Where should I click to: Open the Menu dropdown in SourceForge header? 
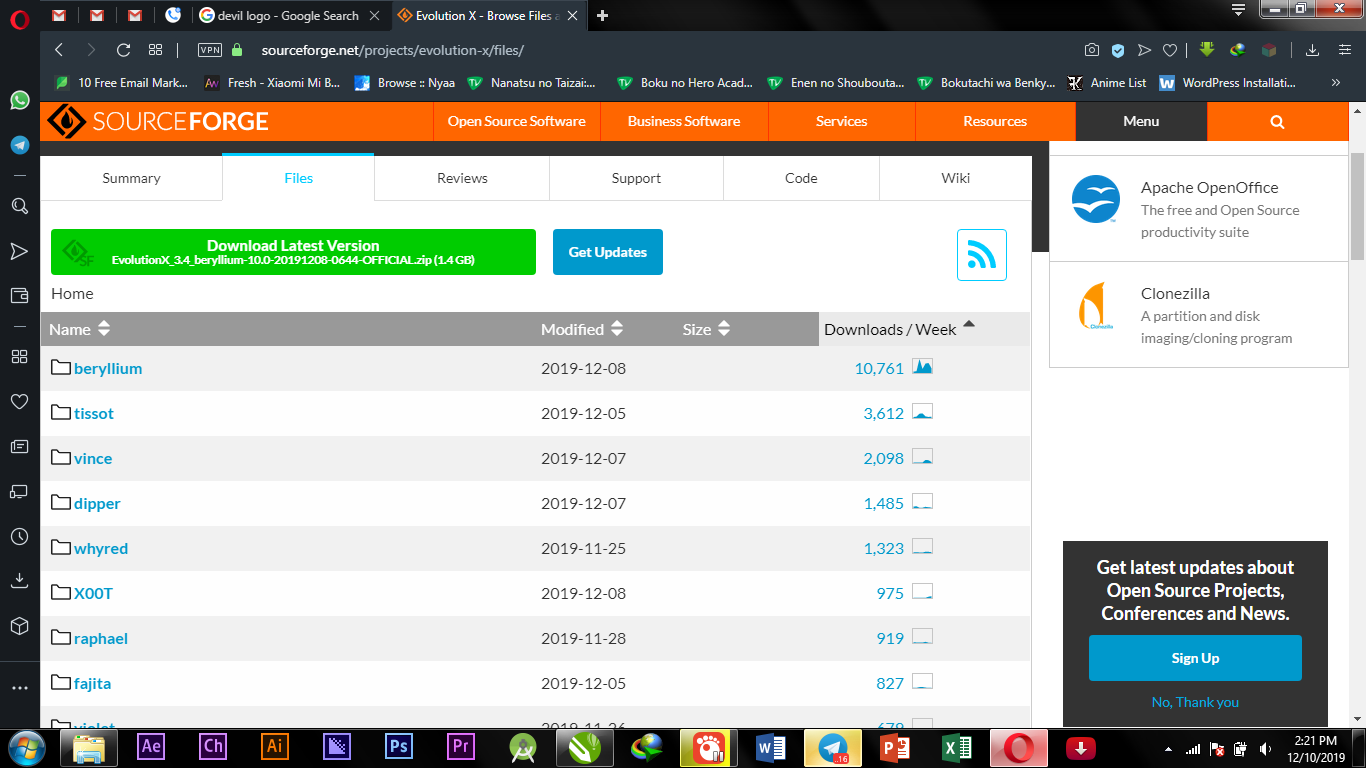(1141, 121)
